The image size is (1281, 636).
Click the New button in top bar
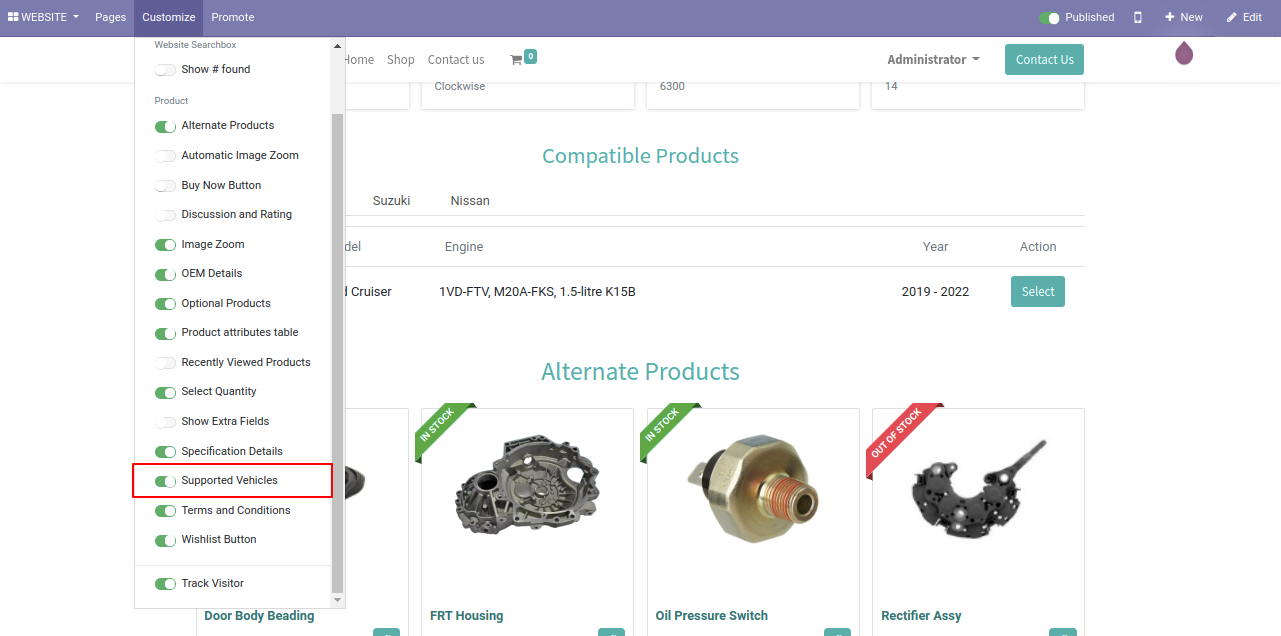coord(1183,17)
